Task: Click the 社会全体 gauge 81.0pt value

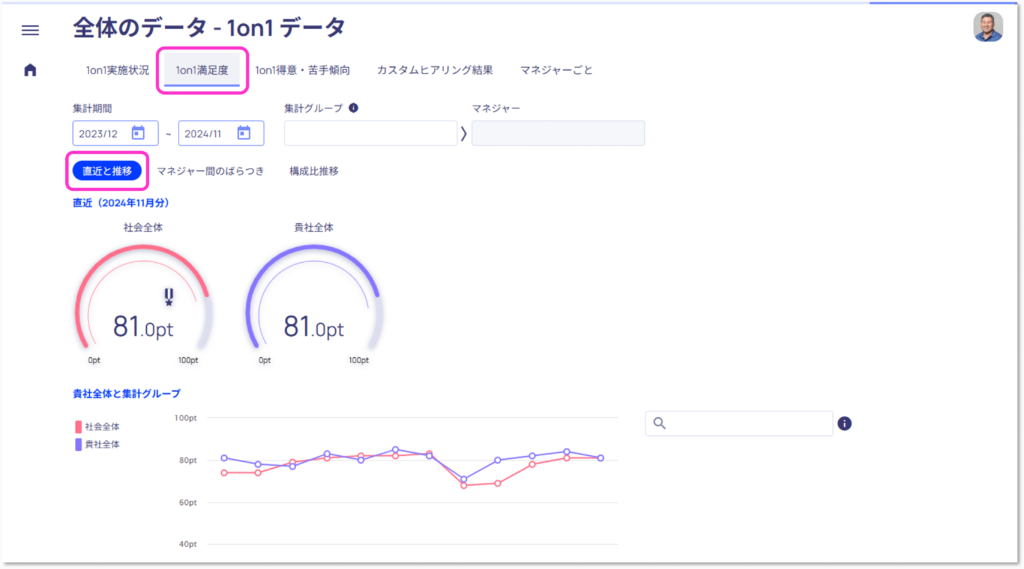Action: click(x=143, y=327)
